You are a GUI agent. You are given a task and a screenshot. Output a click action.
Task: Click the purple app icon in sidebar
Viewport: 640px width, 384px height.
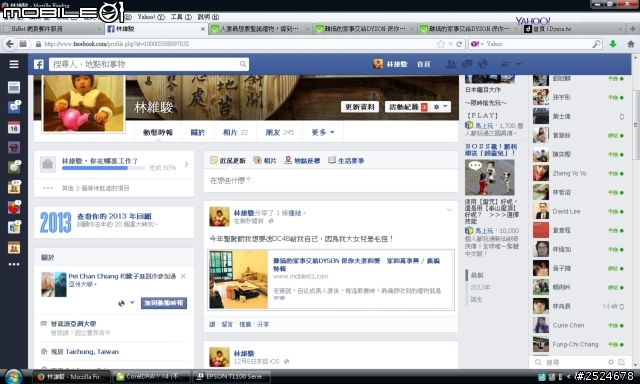click(14, 147)
